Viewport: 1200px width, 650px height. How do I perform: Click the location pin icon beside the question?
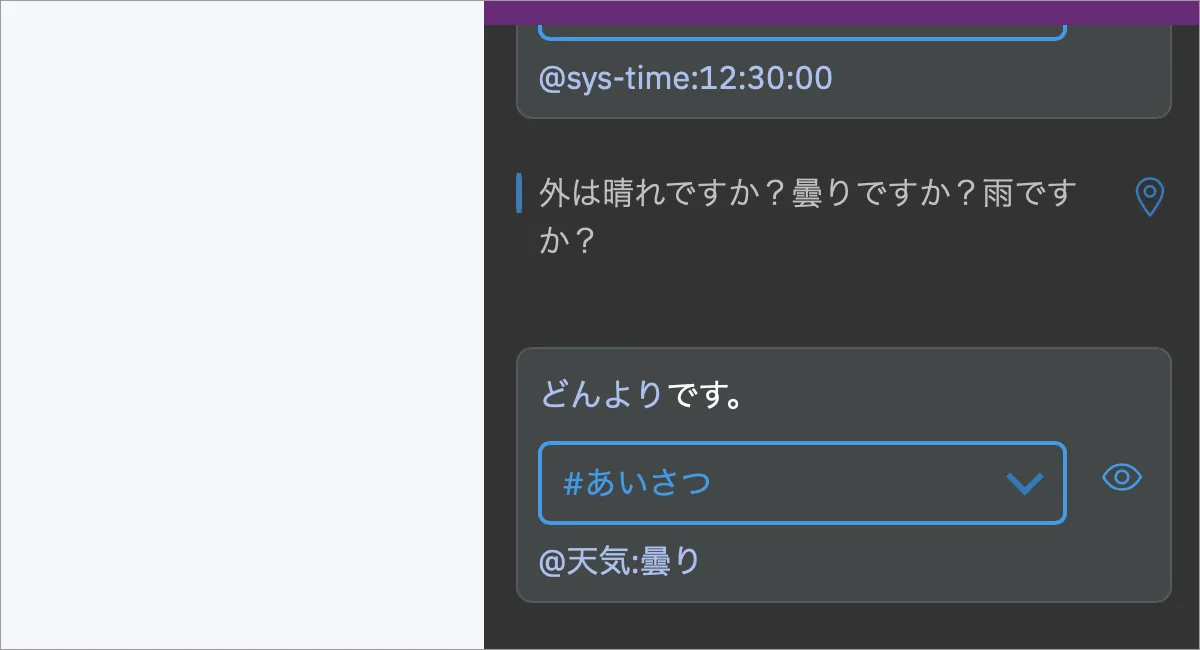coord(1150,197)
